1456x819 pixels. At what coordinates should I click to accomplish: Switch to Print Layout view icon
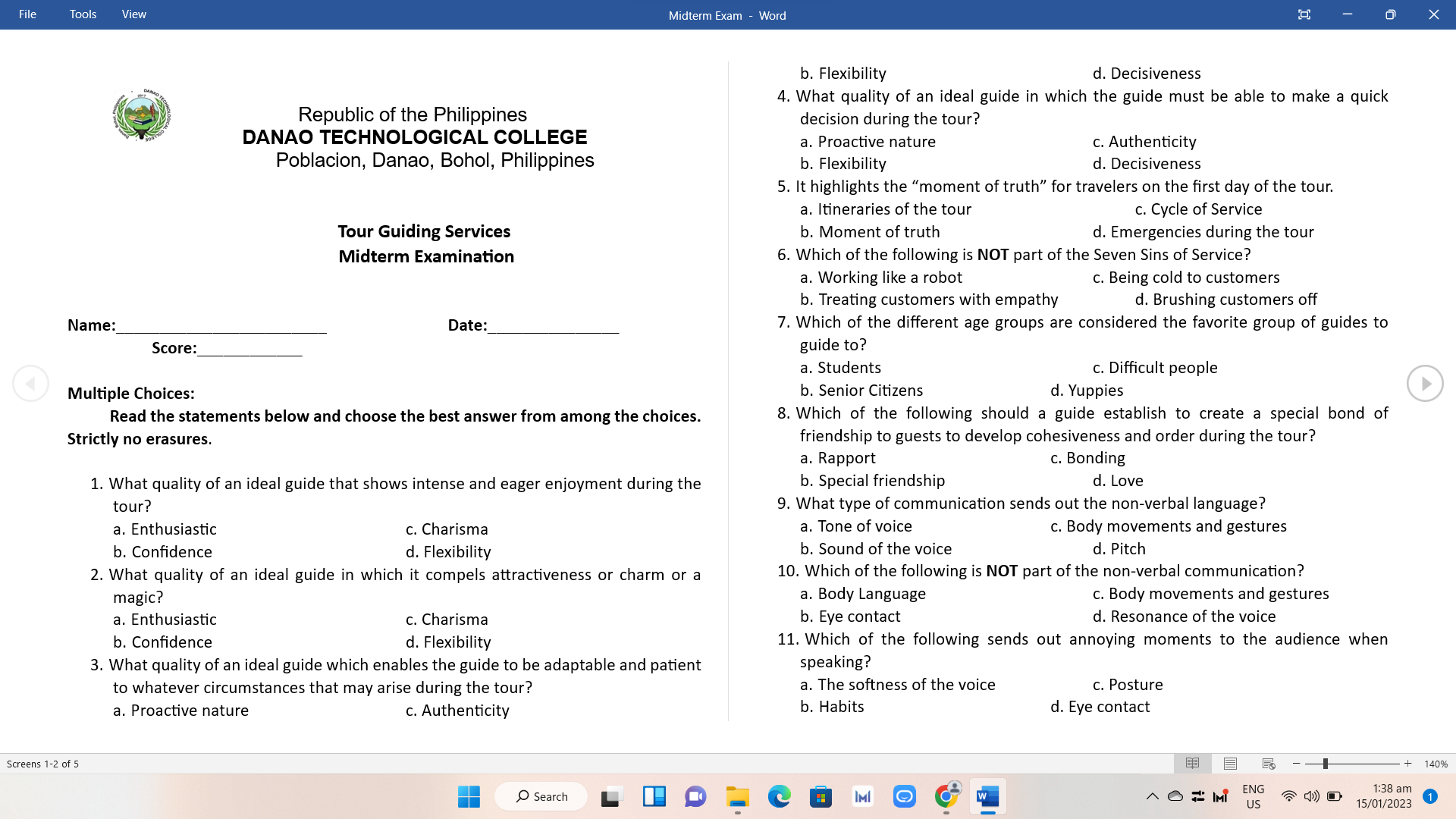[1230, 764]
